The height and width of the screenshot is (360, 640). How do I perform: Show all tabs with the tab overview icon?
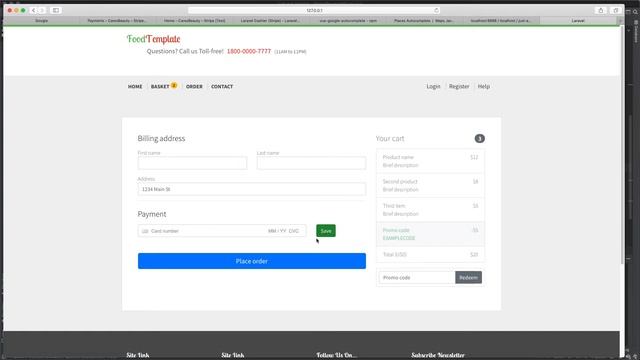616,10
